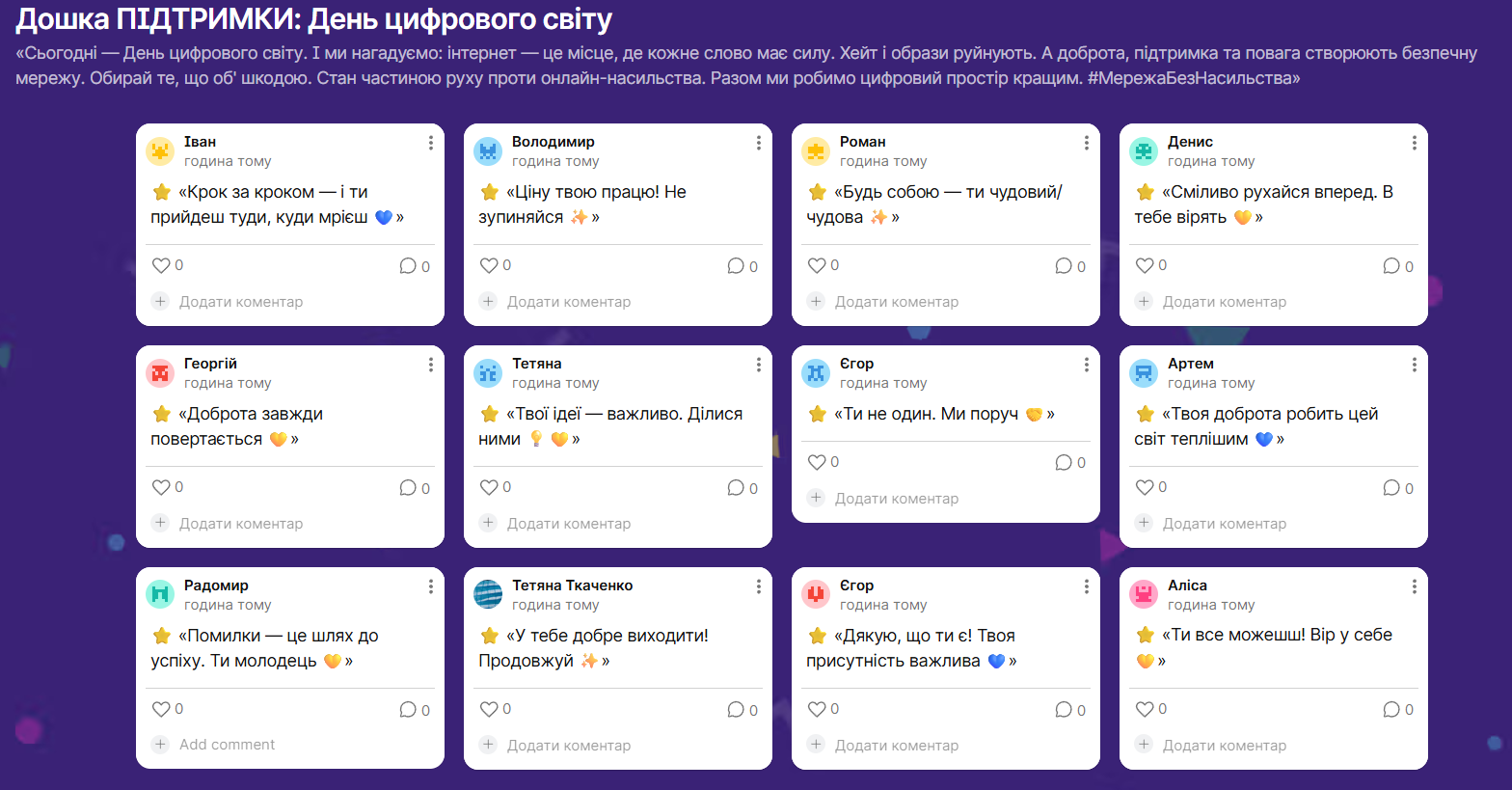Image resolution: width=1512 pixels, height=790 pixels.
Task: Open the three-dot menu on Володимир's post
Action: click(x=759, y=143)
